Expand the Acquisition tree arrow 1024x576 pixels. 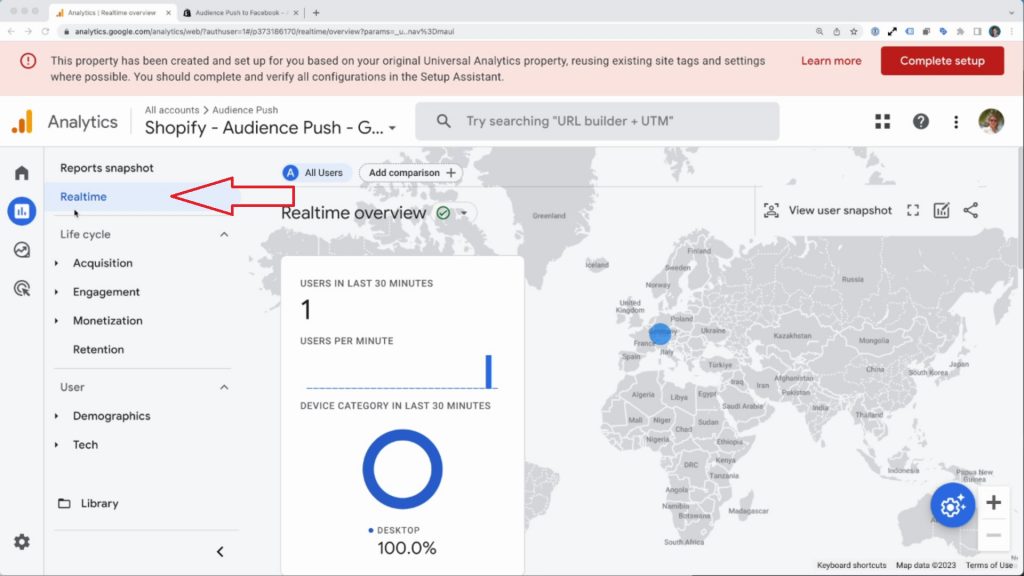(56, 263)
